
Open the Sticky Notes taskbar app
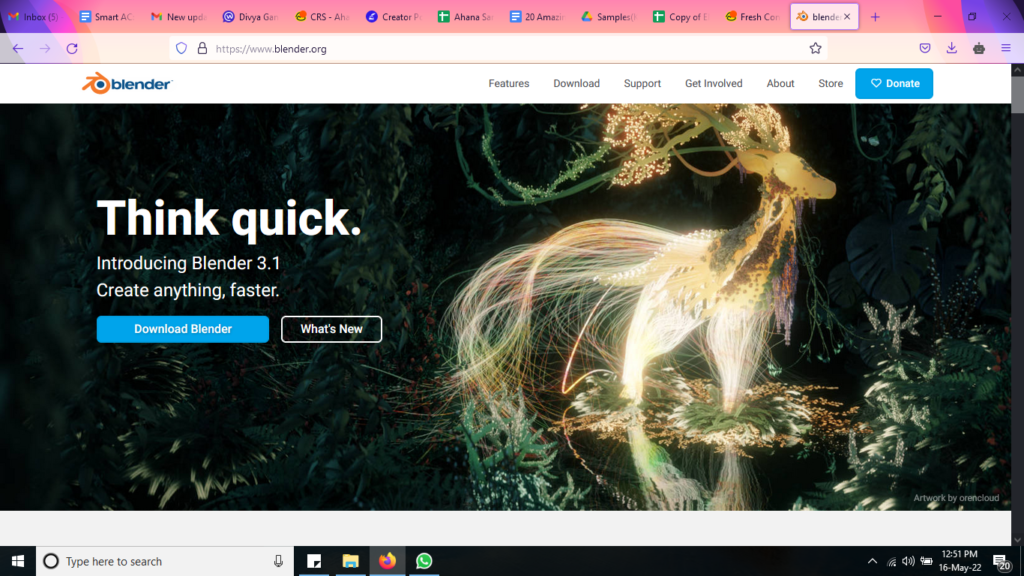coord(314,561)
